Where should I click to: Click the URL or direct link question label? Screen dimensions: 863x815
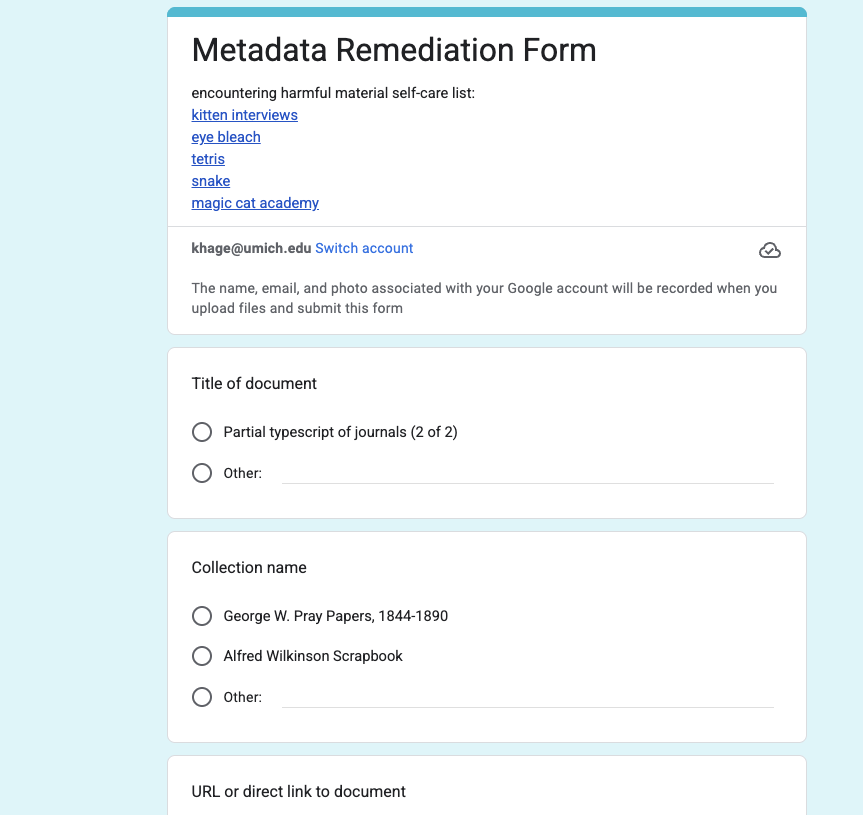[298, 791]
